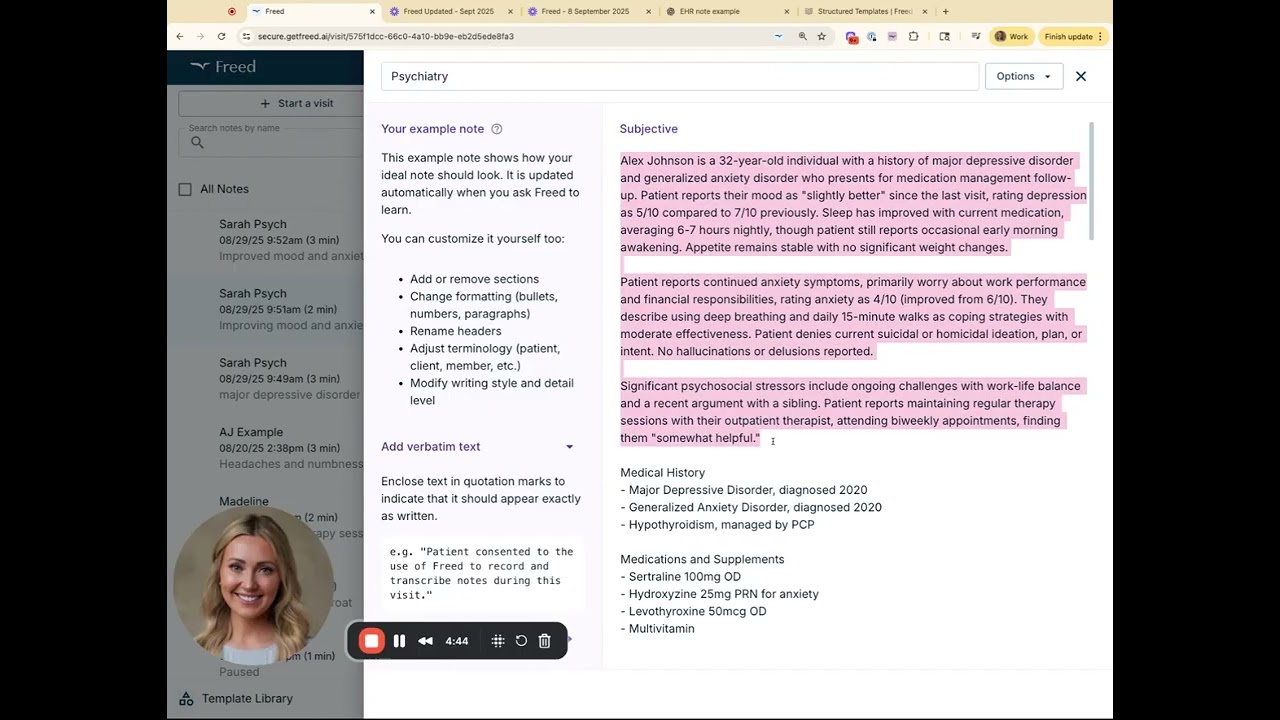1280x720 pixels.
Task: Click the Sertraline 100mg OD line
Action: point(680,577)
